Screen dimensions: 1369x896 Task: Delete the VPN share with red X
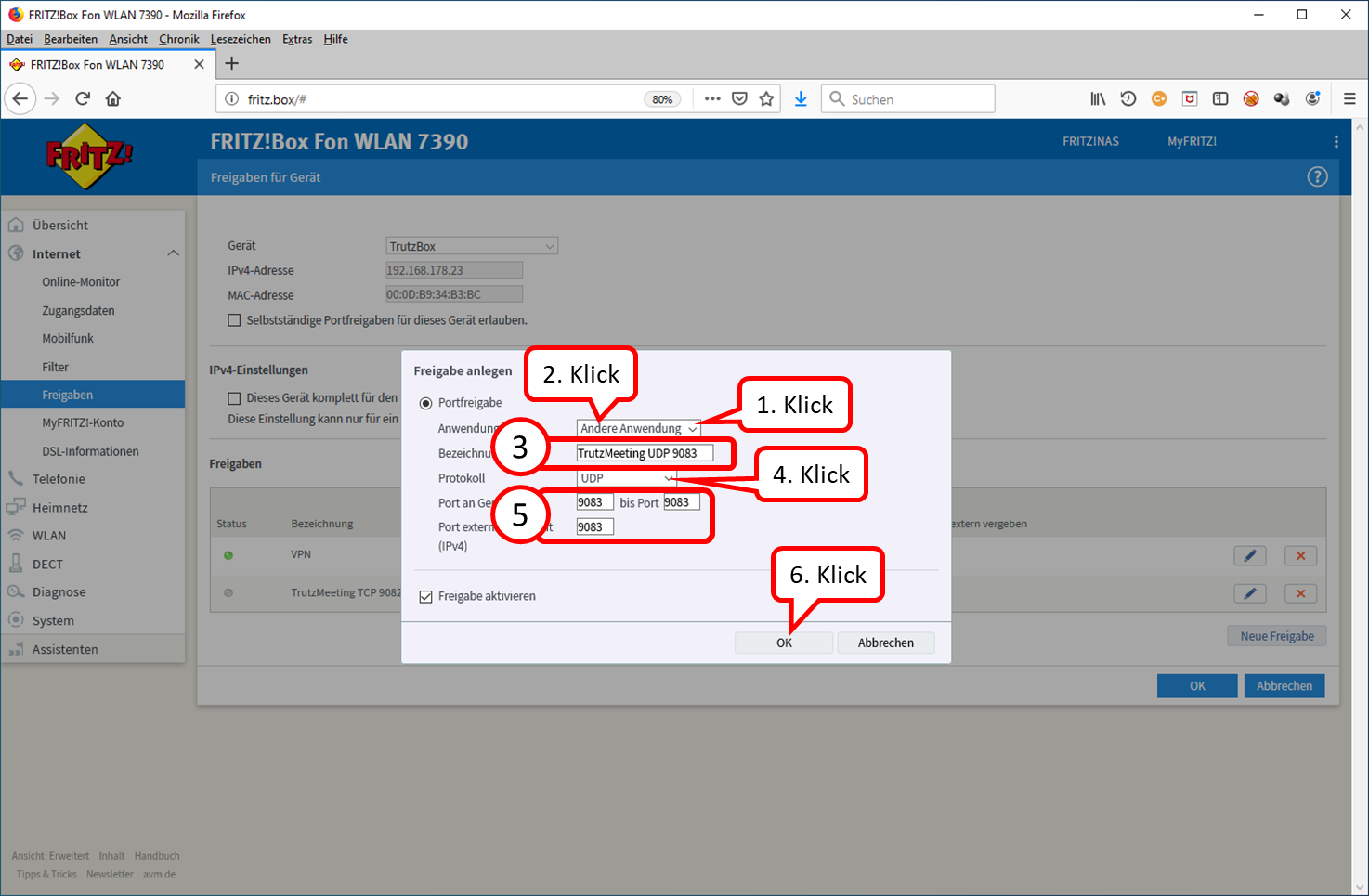(x=1300, y=555)
